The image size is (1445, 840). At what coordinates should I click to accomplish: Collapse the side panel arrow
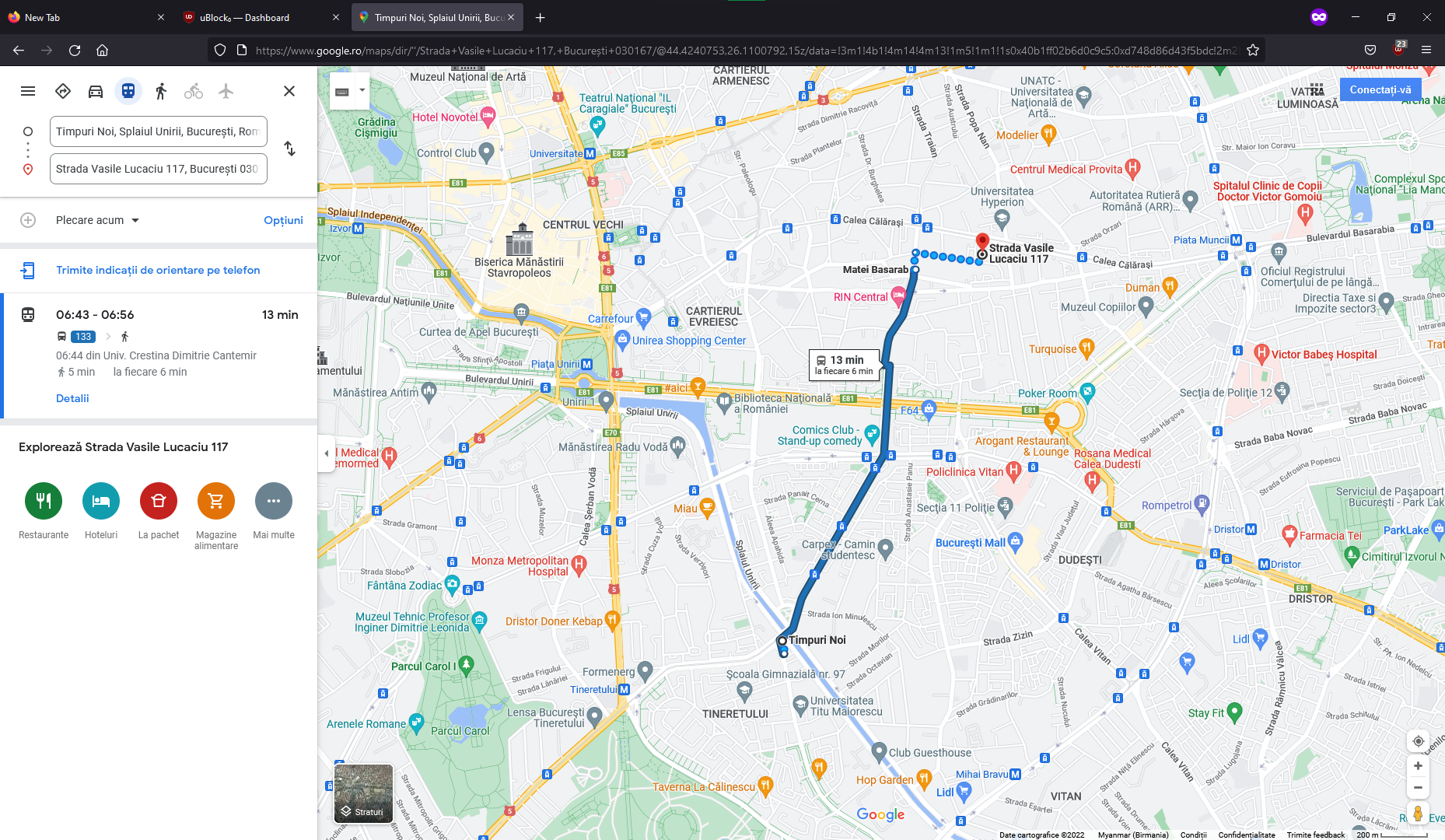326,453
